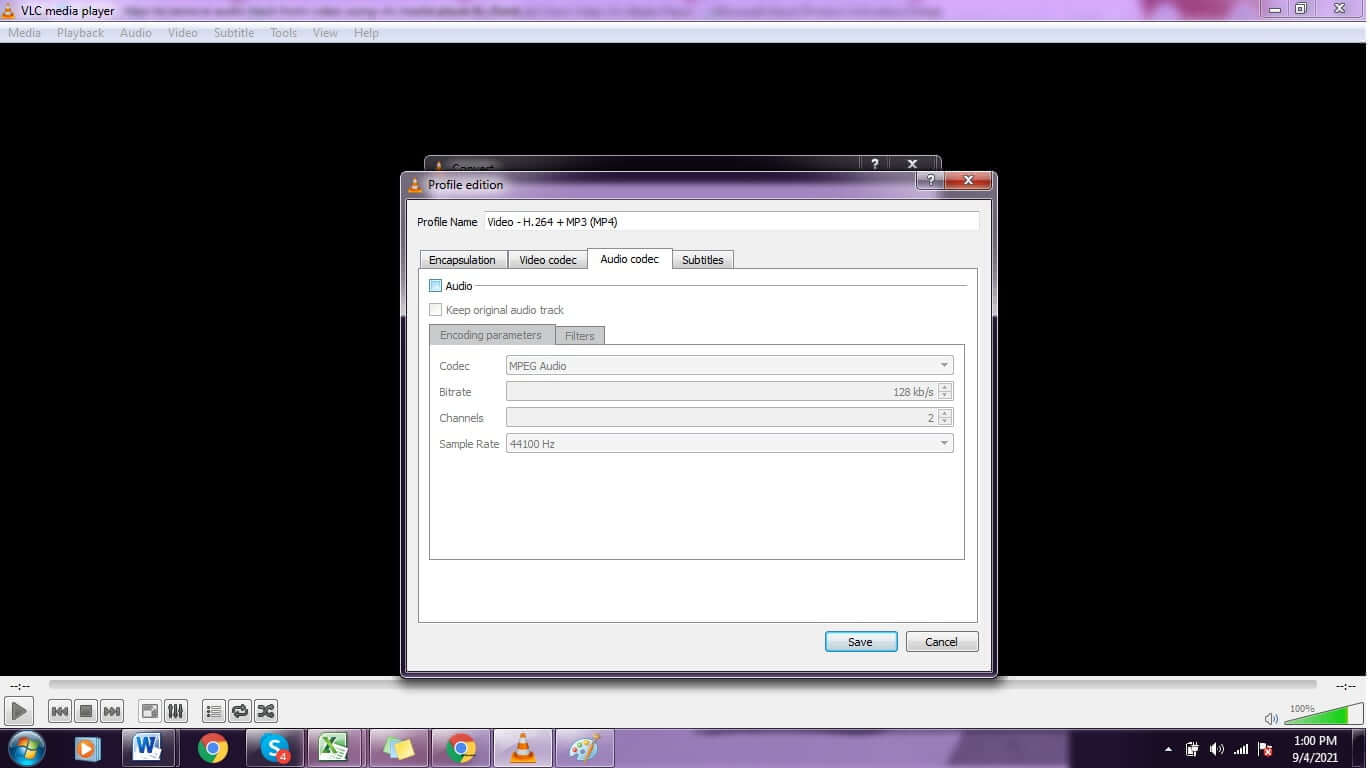Open the Sample Rate 44100 Hz dropdown

pyautogui.click(x=730, y=444)
